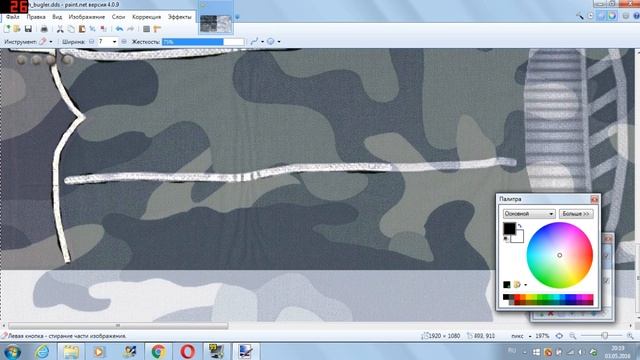Open the Правка menu
Image resolution: width=640 pixels, height=360 pixels.
point(36,17)
